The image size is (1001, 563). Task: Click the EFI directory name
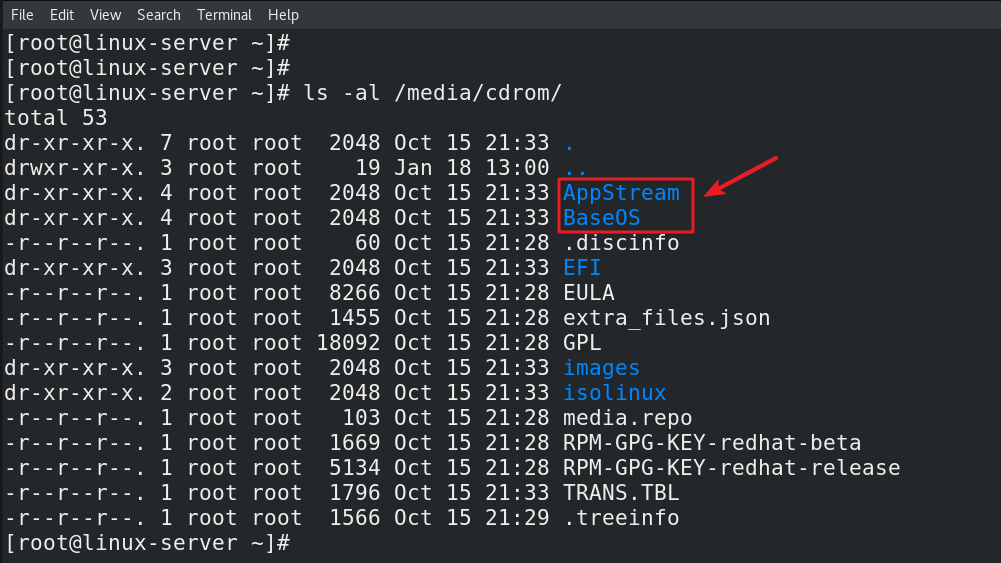[582, 267]
